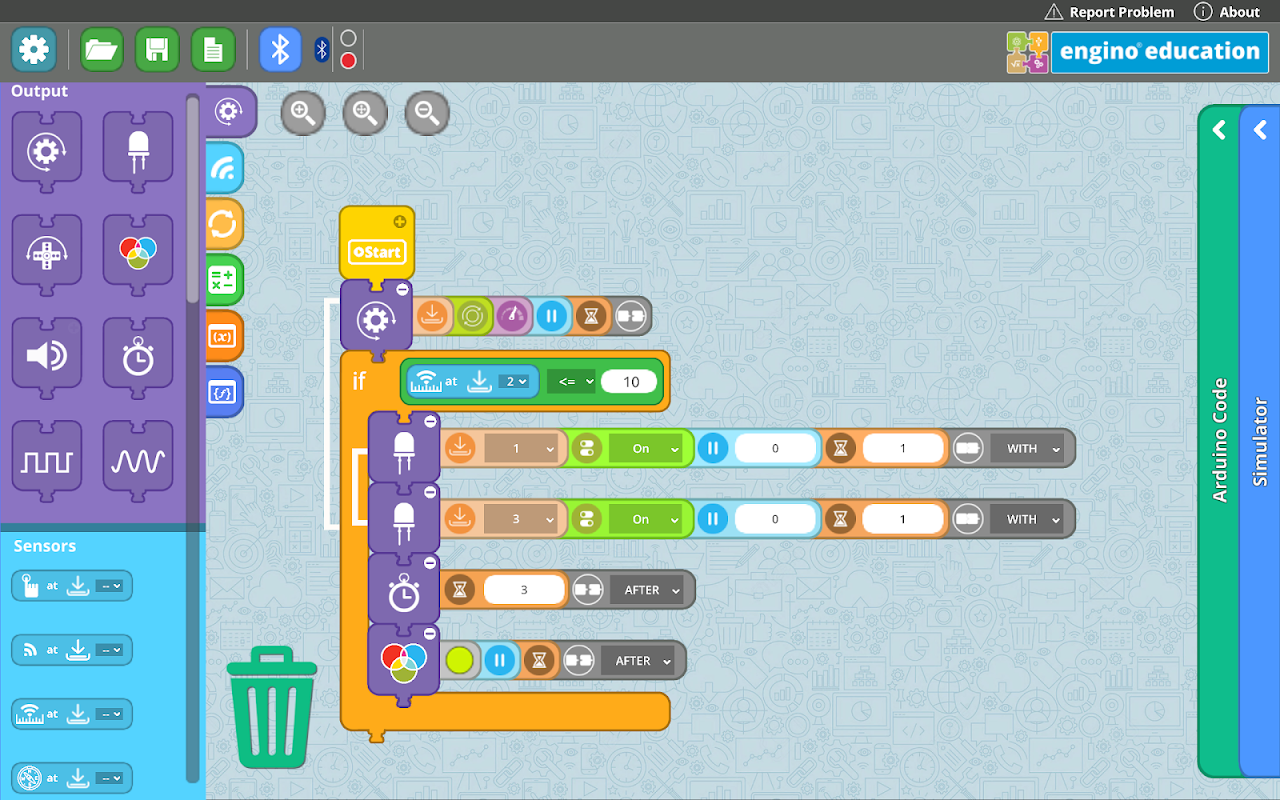Image resolution: width=1280 pixels, height=800 pixels.
Task: Click the small Bluetooth status icon
Action: coord(322,49)
